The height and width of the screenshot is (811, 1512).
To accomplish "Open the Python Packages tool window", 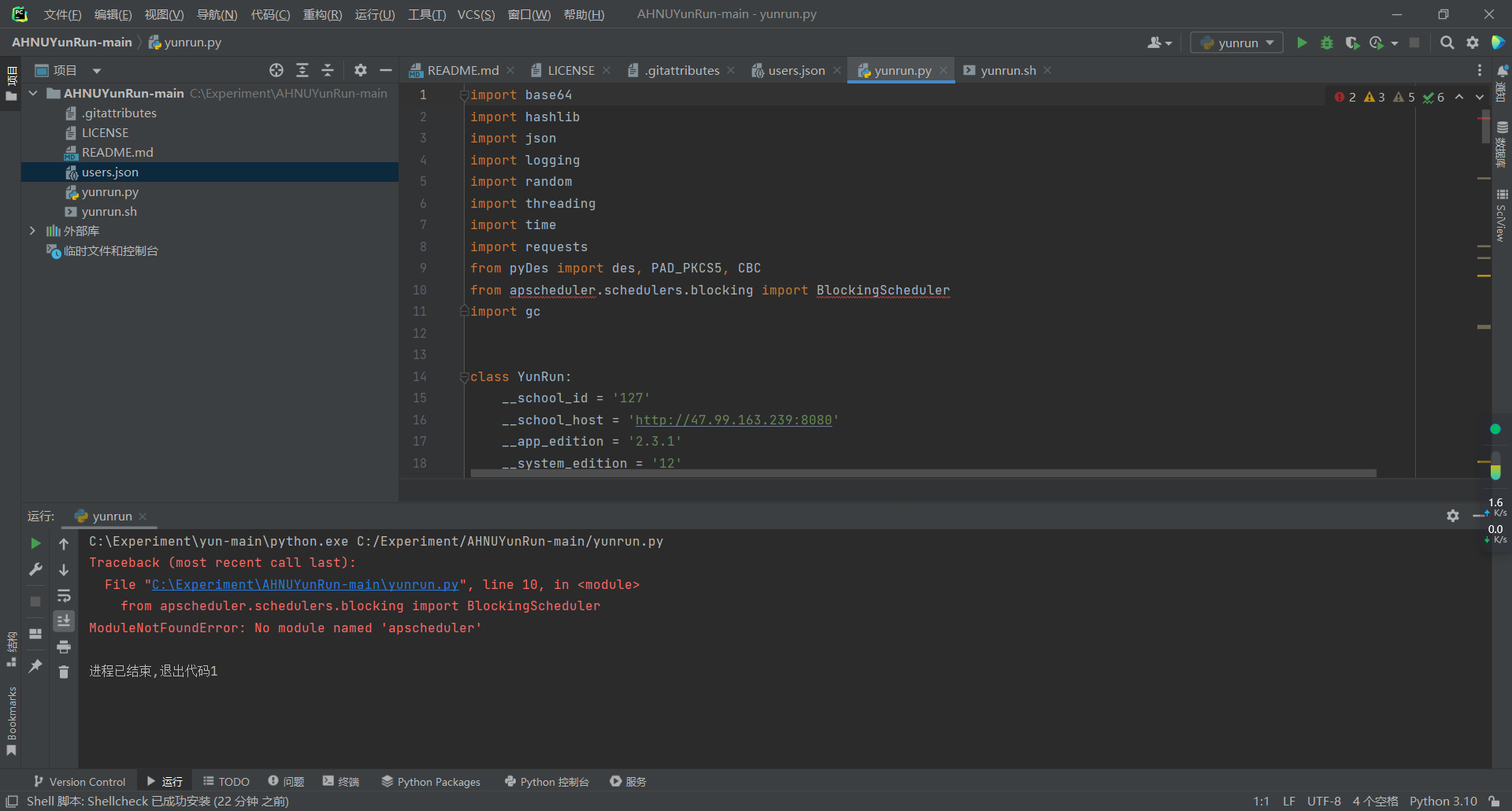I will tap(430, 781).
